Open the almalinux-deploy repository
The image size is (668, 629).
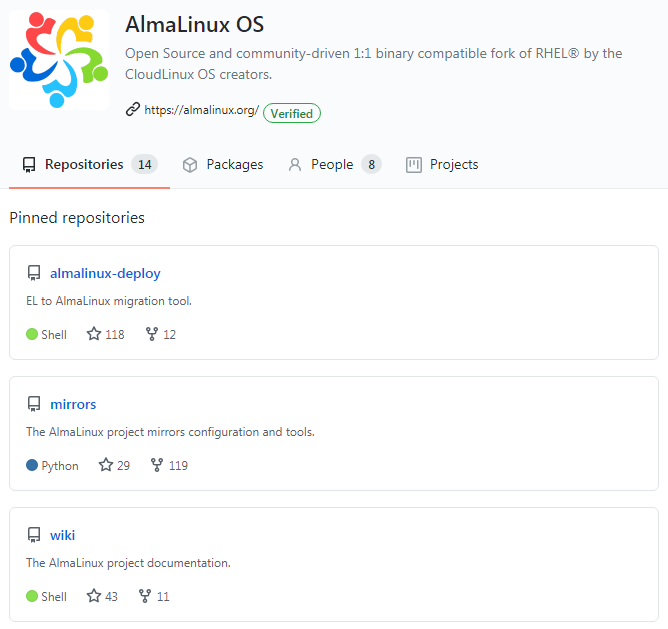point(105,273)
